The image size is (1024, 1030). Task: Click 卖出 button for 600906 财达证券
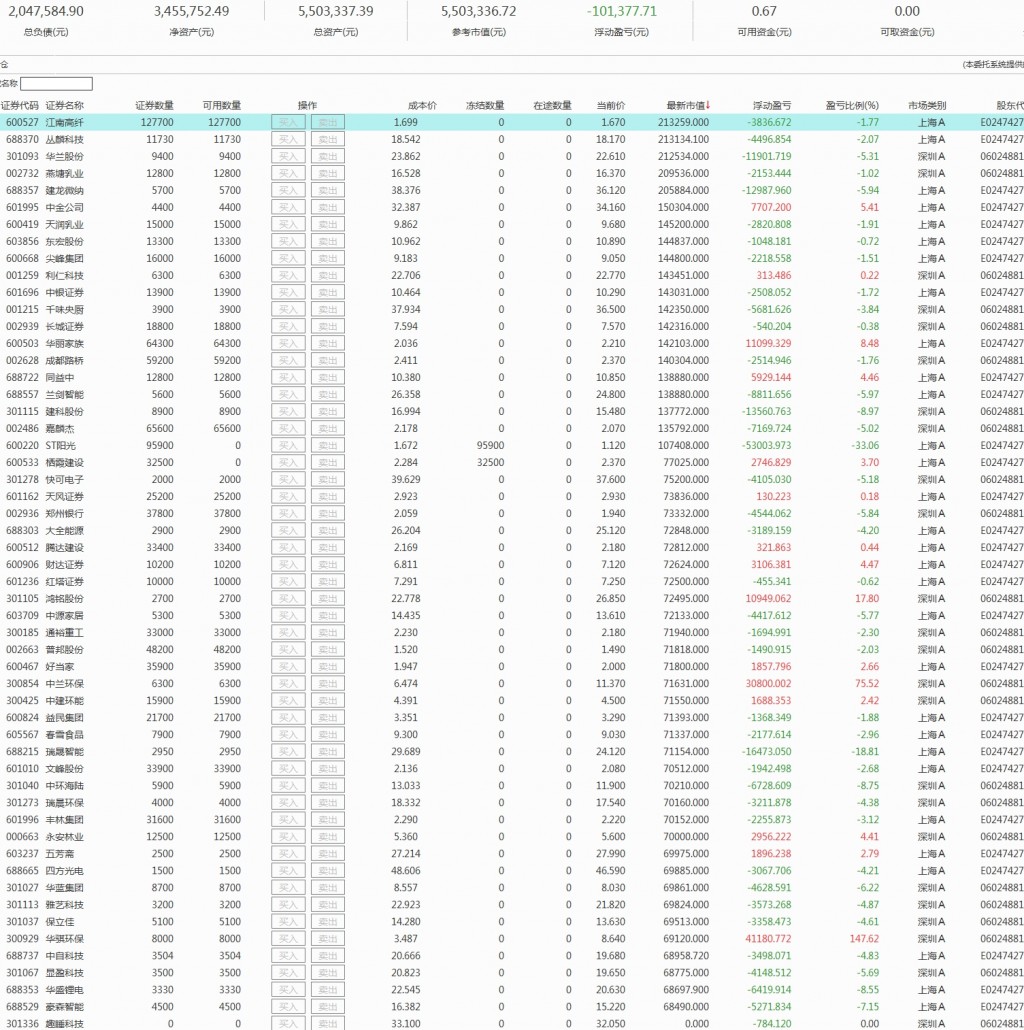tap(328, 564)
